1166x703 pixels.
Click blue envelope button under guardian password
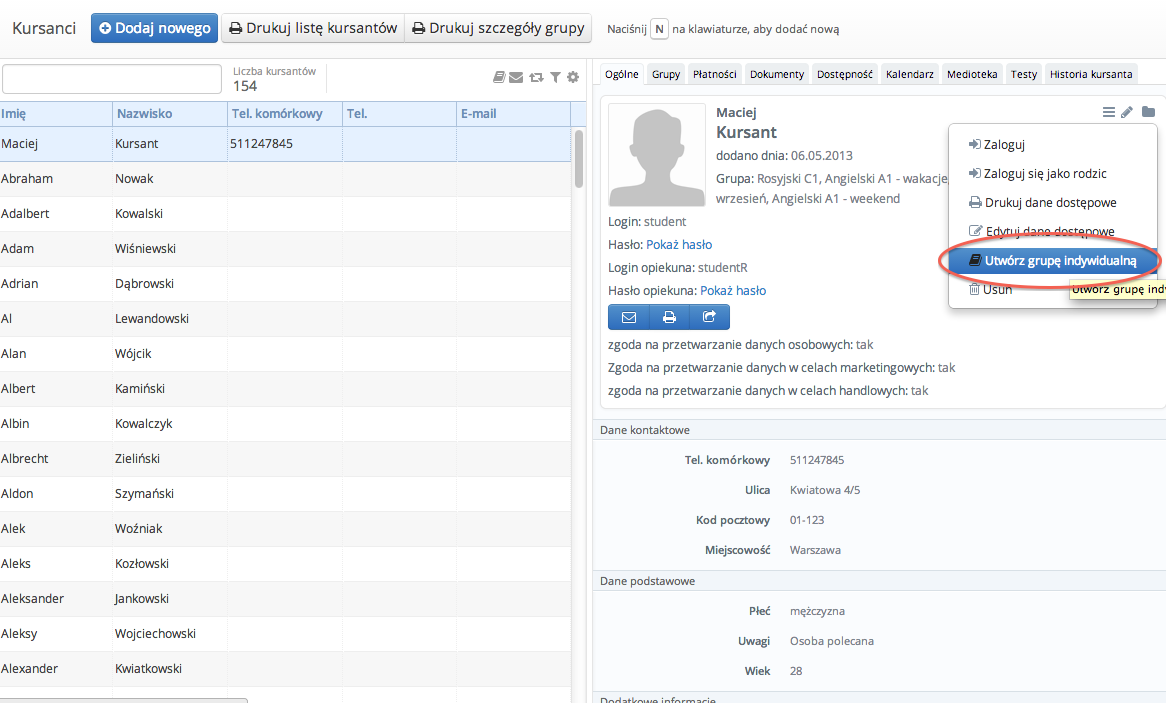pyautogui.click(x=629, y=317)
